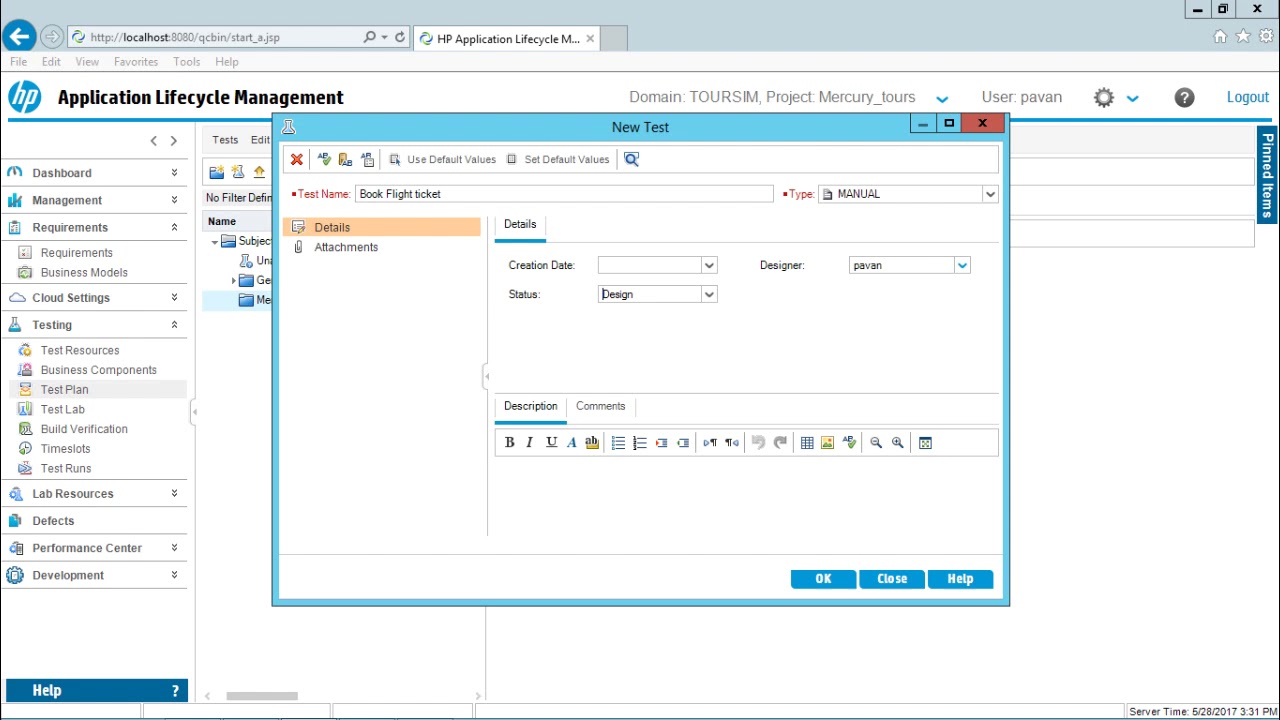Open the Type dropdown showing MANUAL
Viewport: 1280px width, 720px height.
point(990,194)
